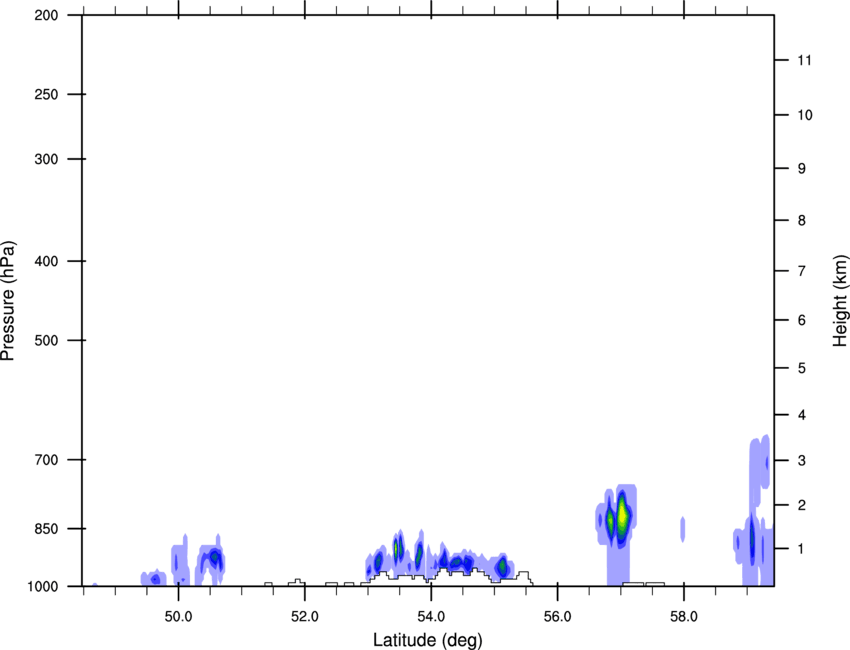Select the 500 pressure tick label
Screen dimensions: 850x650
tap(46, 340)
